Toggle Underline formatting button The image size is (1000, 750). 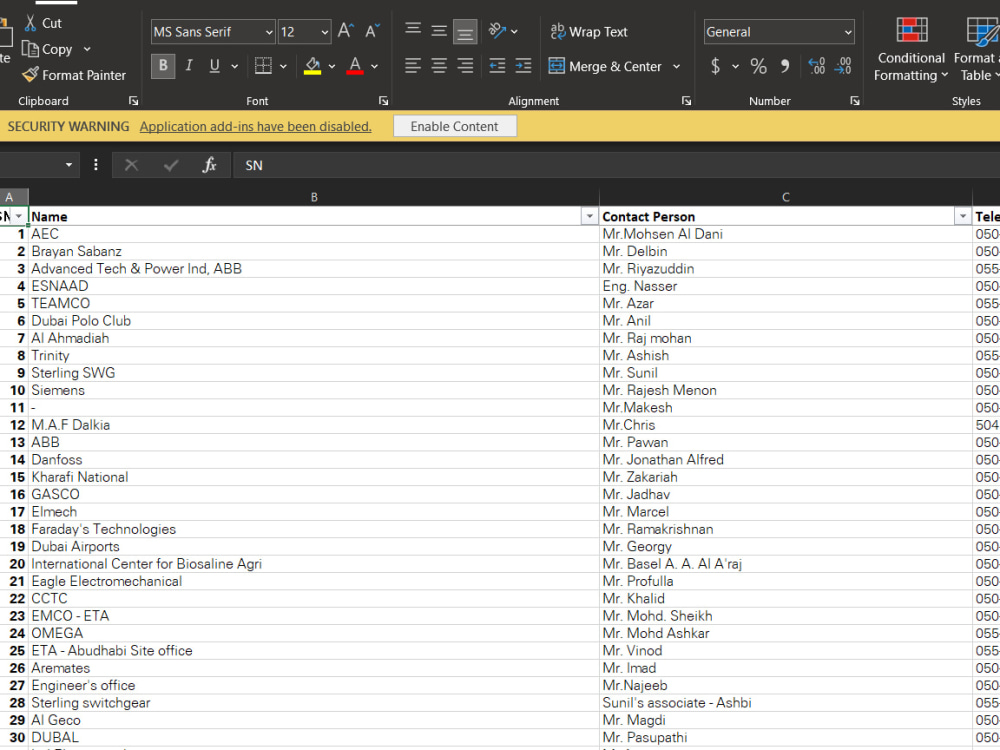click(x=214, y=66)
